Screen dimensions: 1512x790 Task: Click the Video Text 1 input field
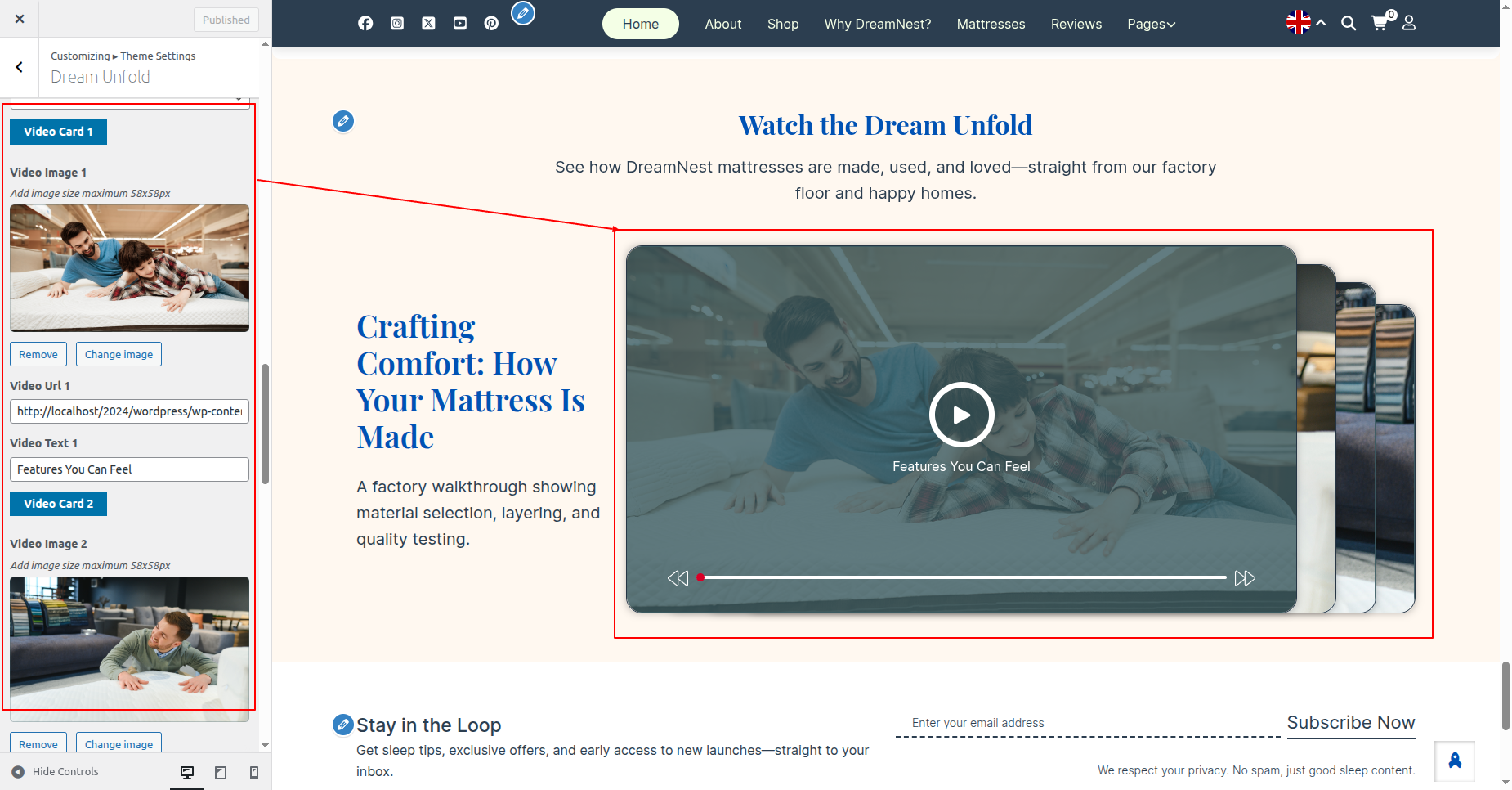[x=129, y=469]
